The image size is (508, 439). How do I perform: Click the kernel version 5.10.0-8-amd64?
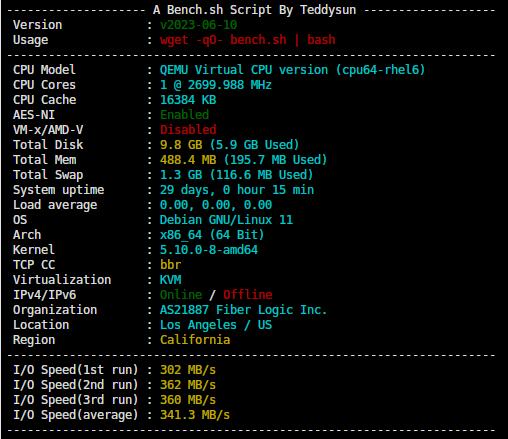(x=209, y=250)
